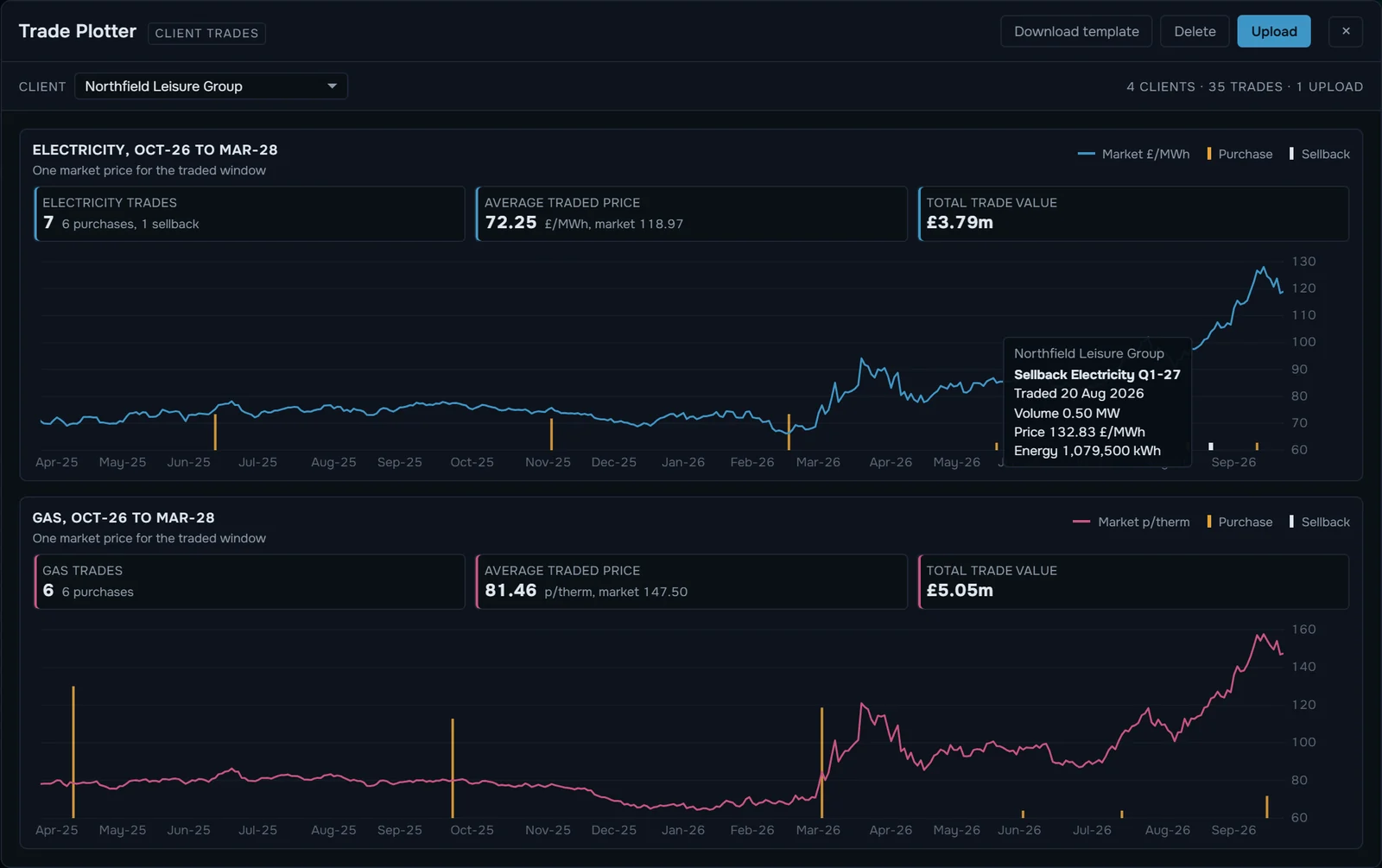
Task: Select gas purchase marker above Sep-26
Action: tap(1267, 807)
